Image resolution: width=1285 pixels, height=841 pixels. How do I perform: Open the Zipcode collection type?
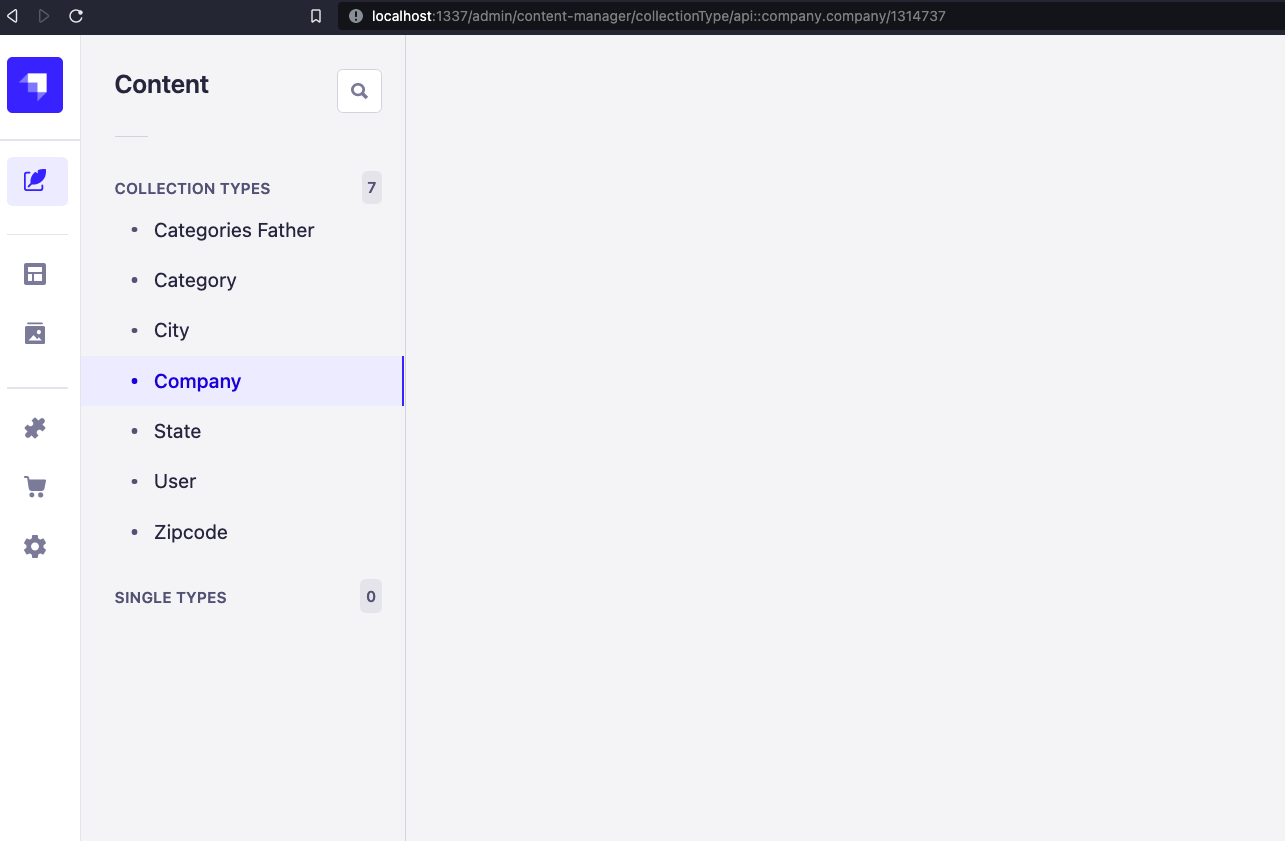pyautogui.click(x=242, y=532)
